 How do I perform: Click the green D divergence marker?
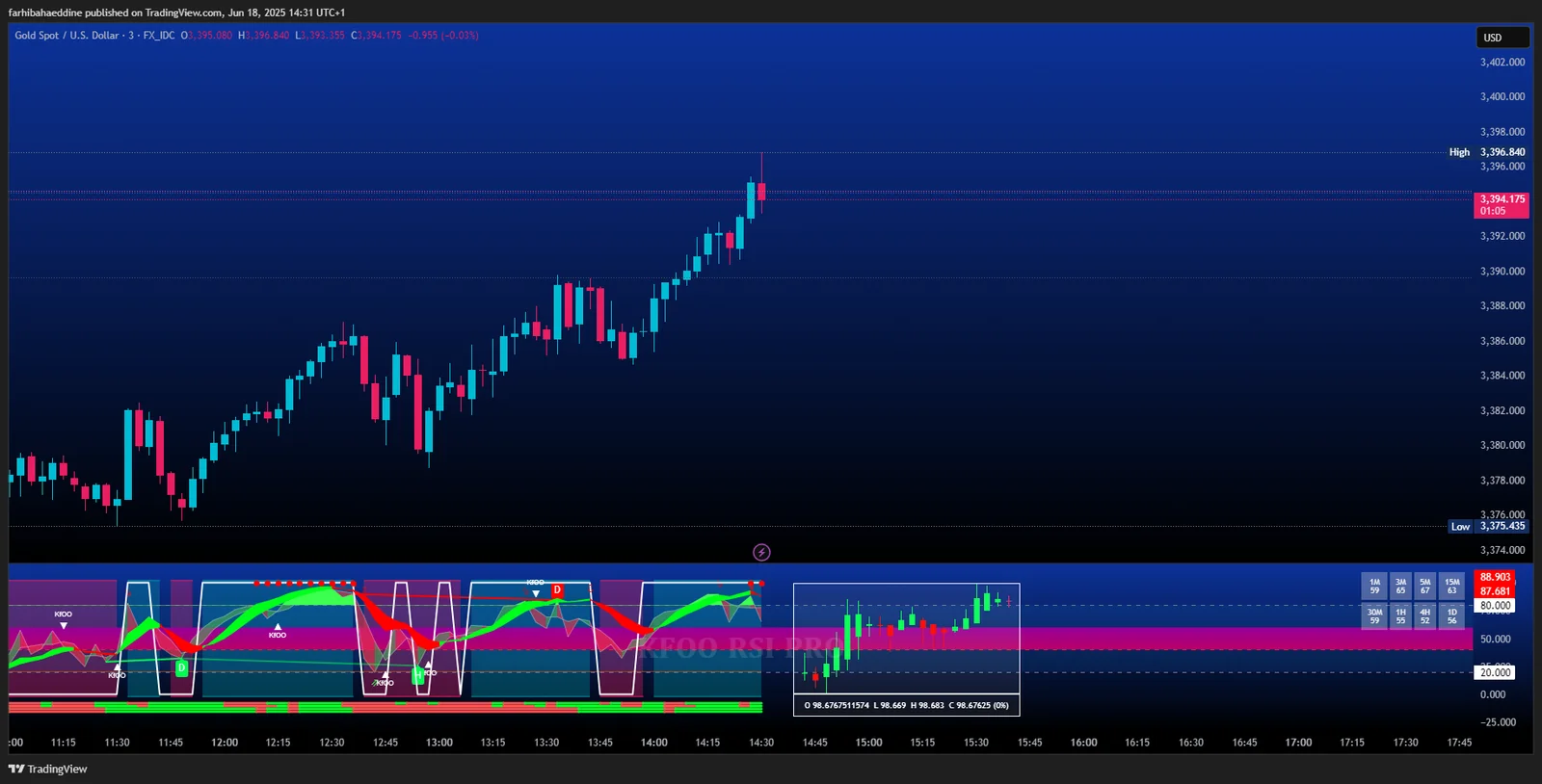(181, 667)
